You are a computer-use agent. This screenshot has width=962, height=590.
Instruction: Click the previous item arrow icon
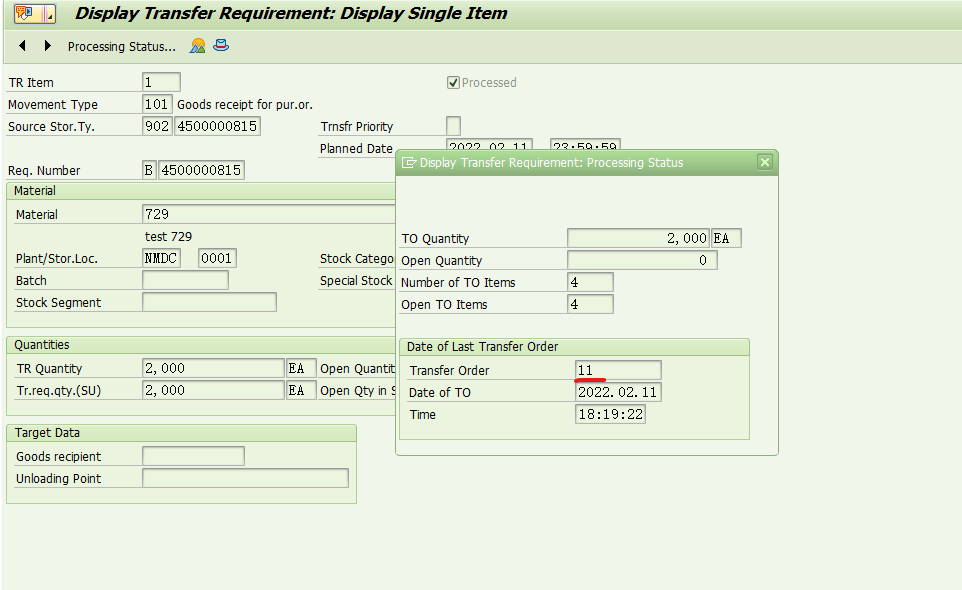click(20, 46)
